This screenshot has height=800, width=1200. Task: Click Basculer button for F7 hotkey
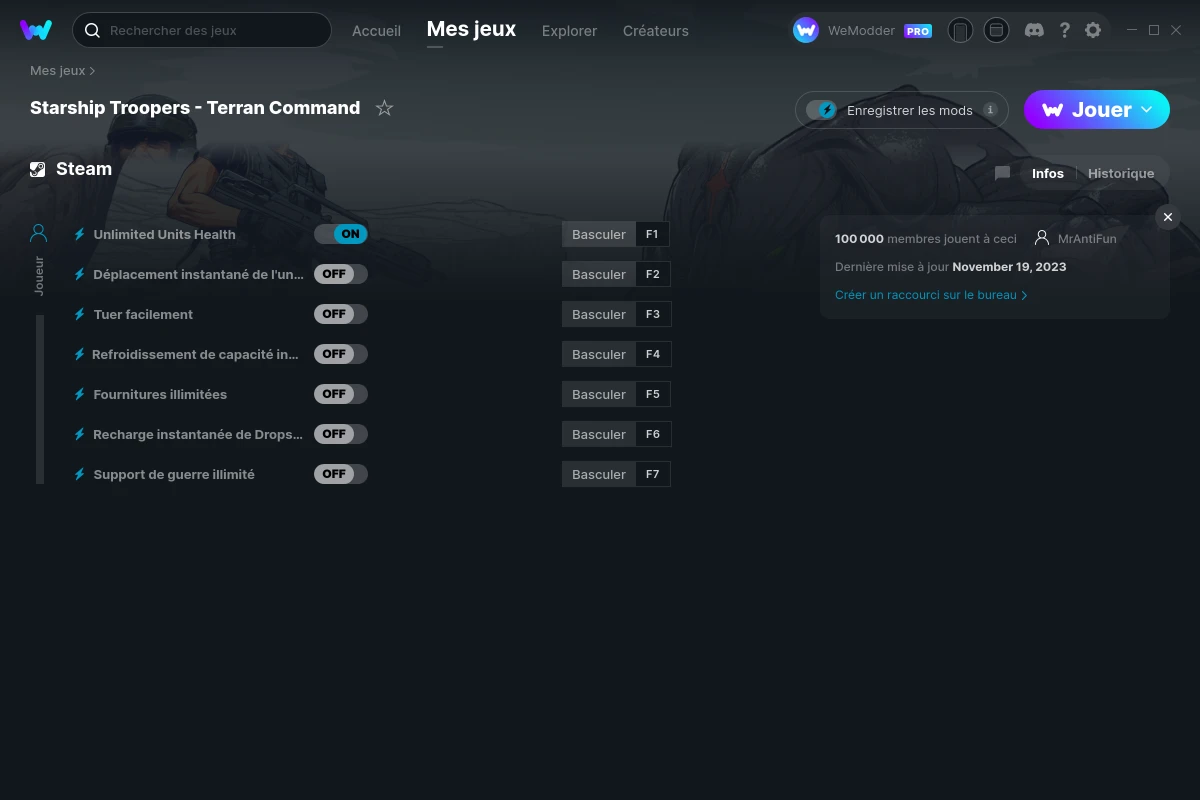point(599,474)
